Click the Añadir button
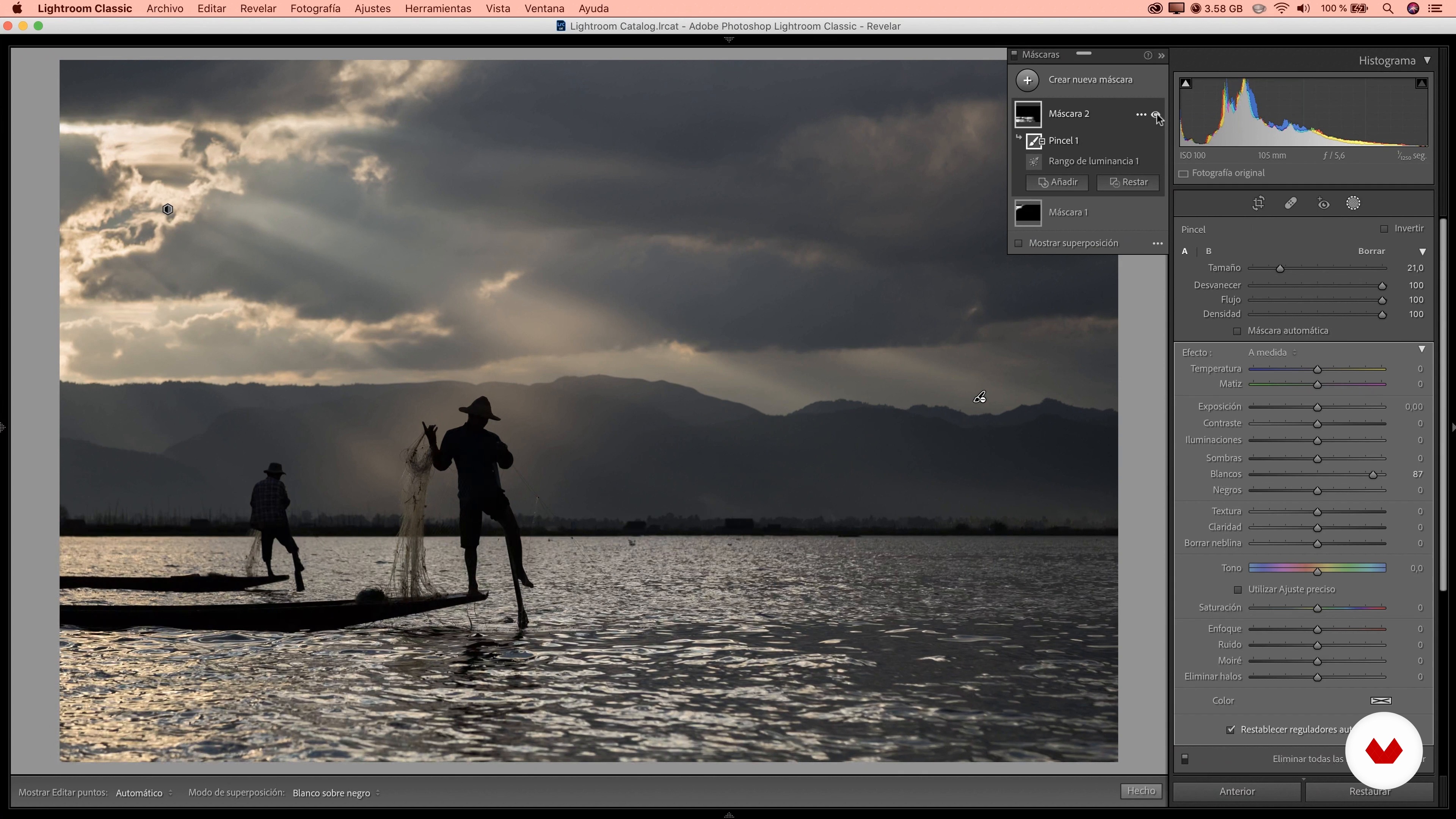This screenshot has height=819, width=1456. coord(1057,182)
